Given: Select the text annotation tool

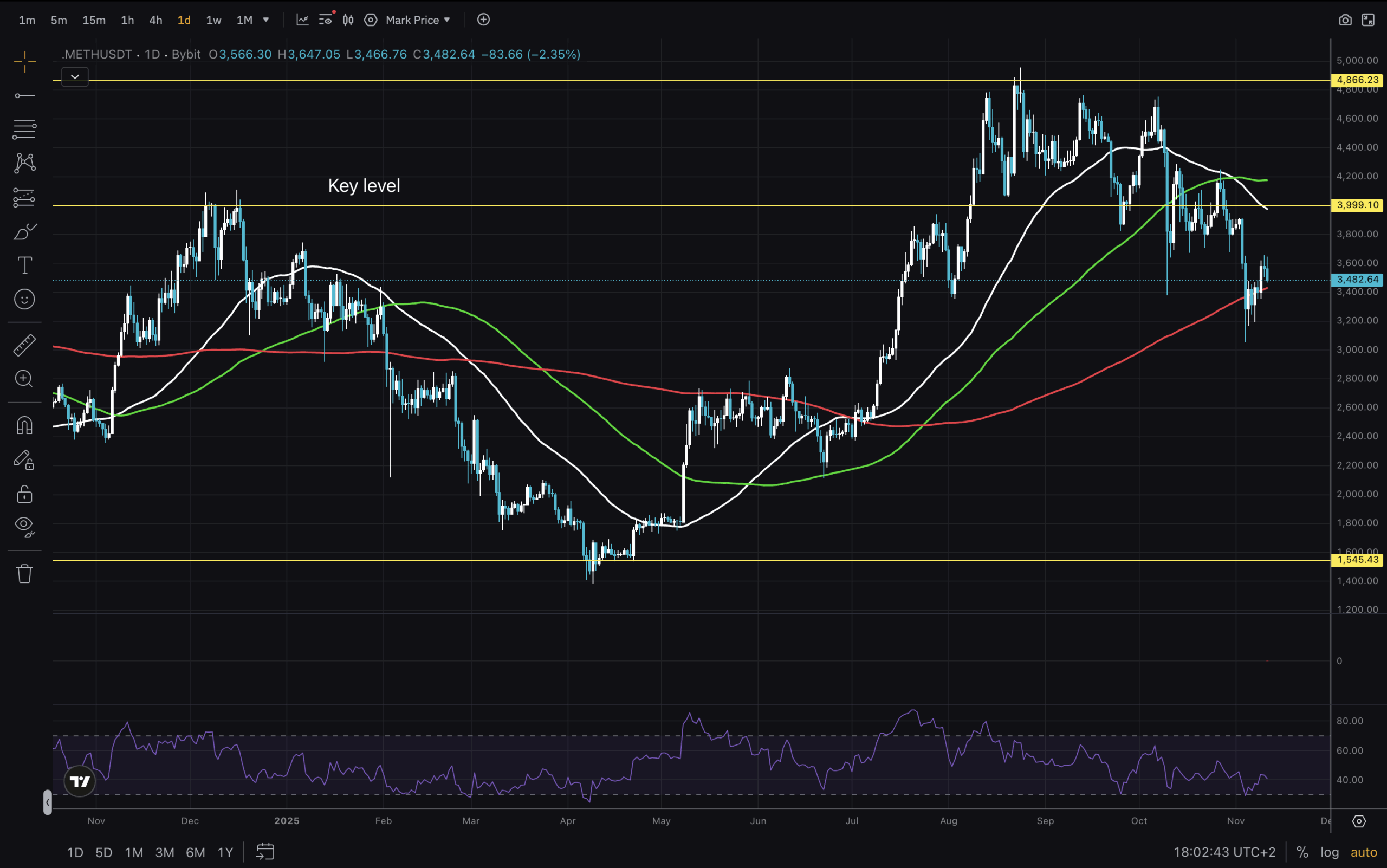Looking at the screenshot, I should [24, 265].
